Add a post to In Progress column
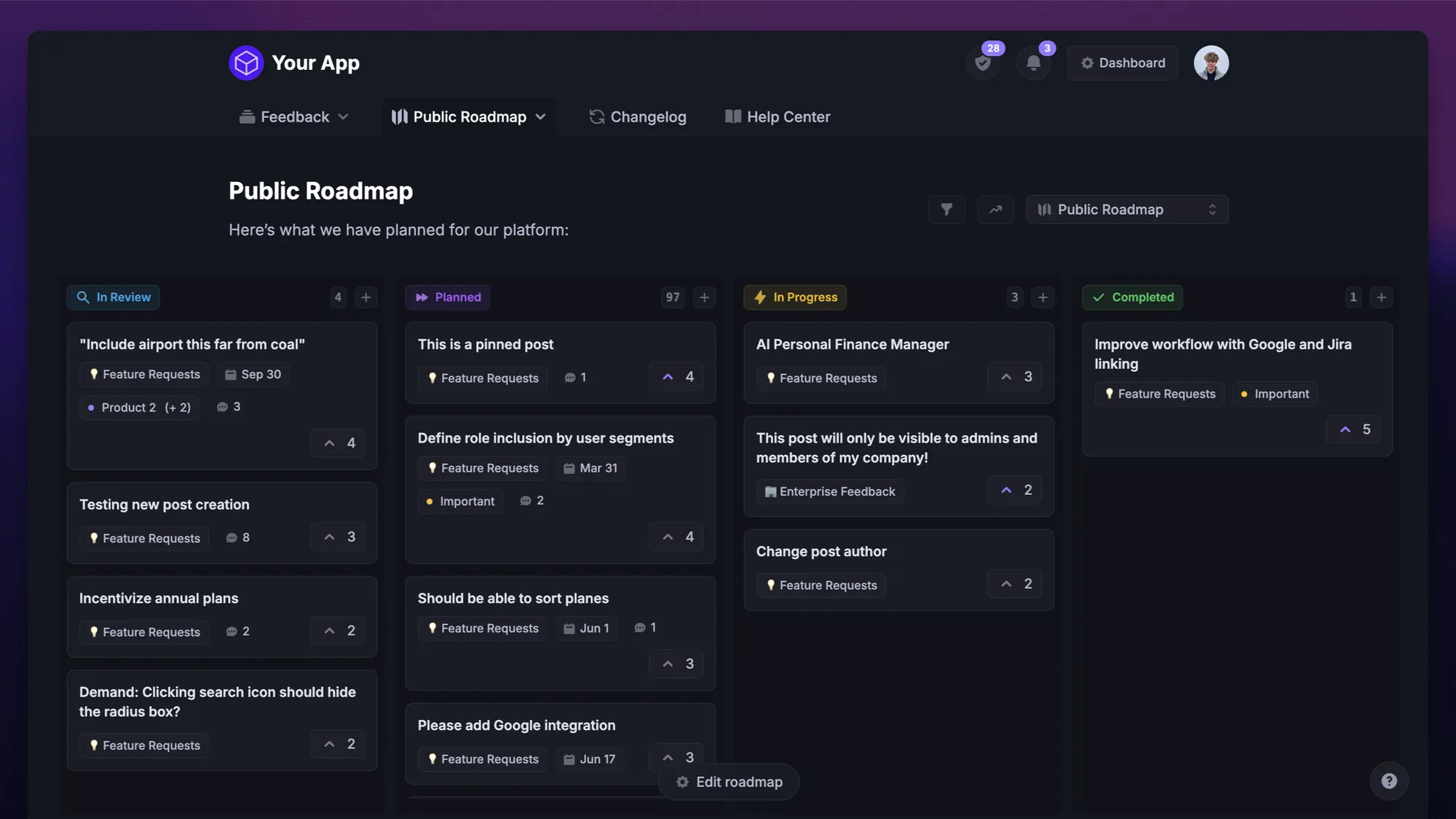 tap(1042, 297)
